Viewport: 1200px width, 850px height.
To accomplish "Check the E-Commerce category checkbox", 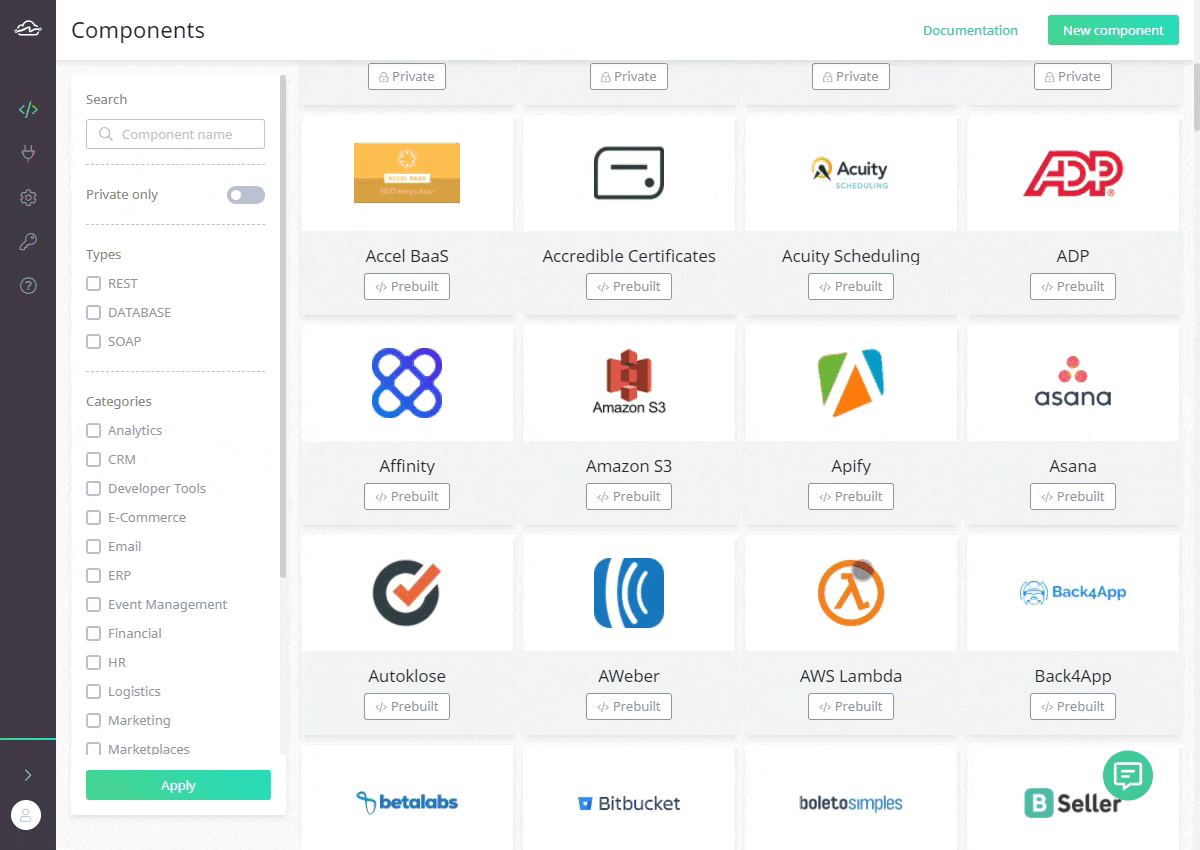I will (x=94, y=518).
